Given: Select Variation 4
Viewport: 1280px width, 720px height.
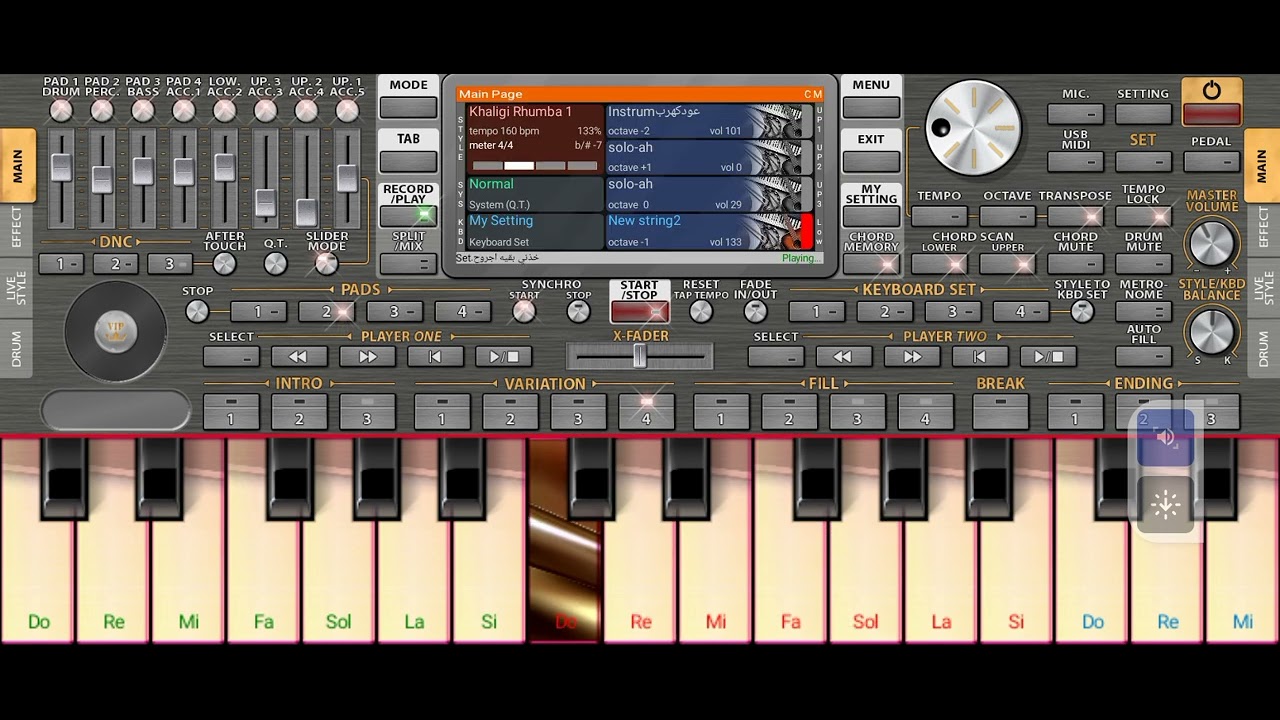Looking at the screenshot, I should (645, 411).
